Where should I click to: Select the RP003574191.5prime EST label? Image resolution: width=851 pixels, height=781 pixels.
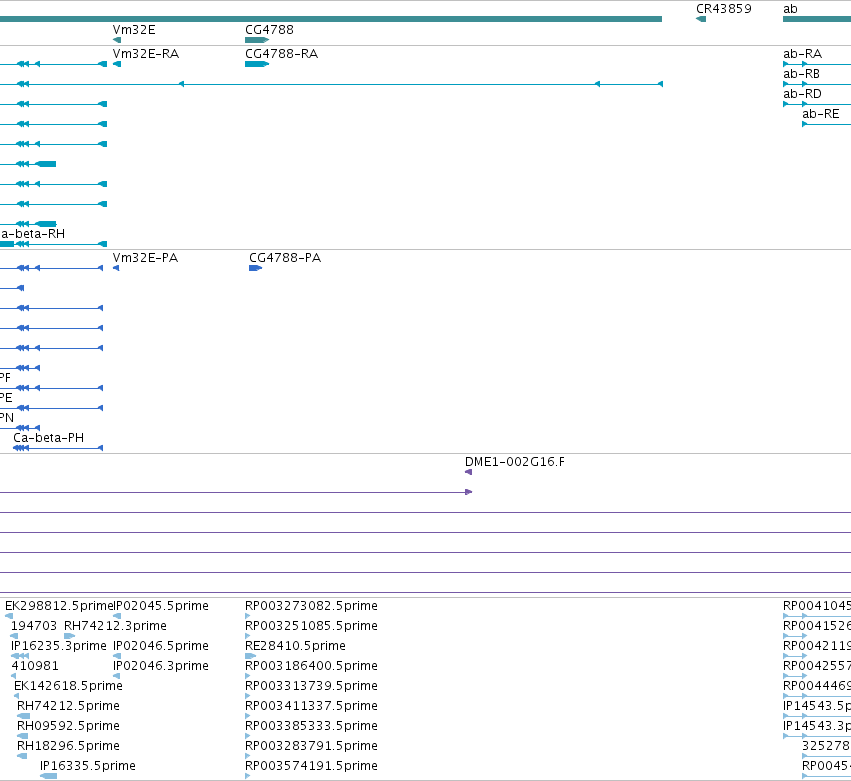(x=312, y=766)
